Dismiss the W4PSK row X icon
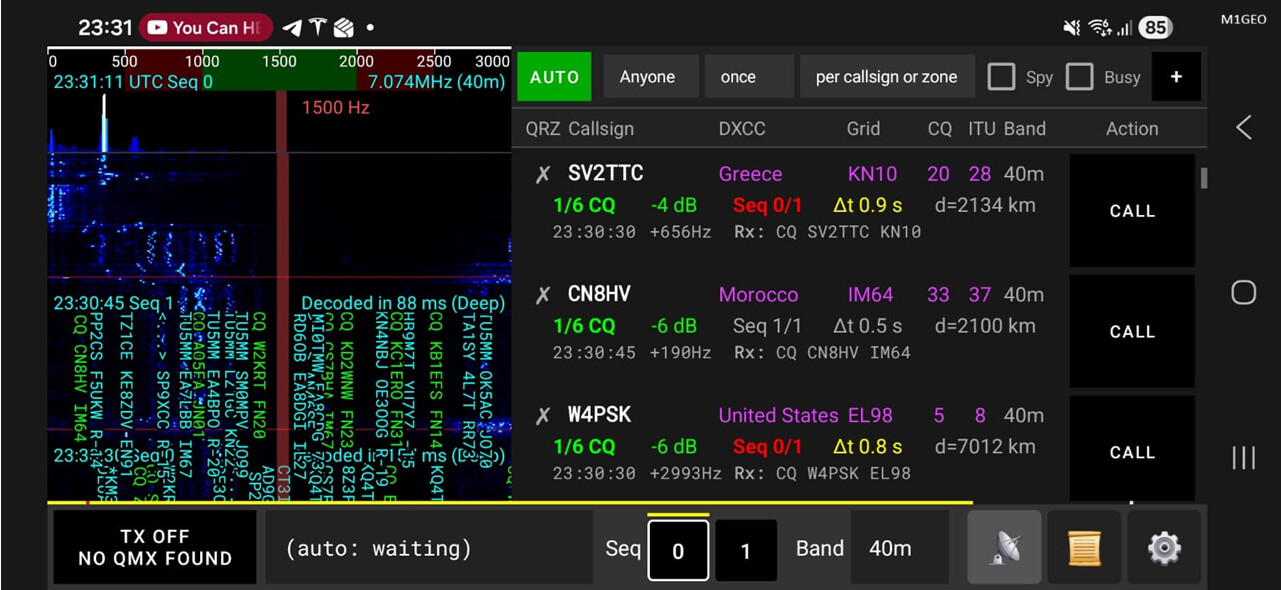This screenshot has width=1281, height=590. pos(542,416)
